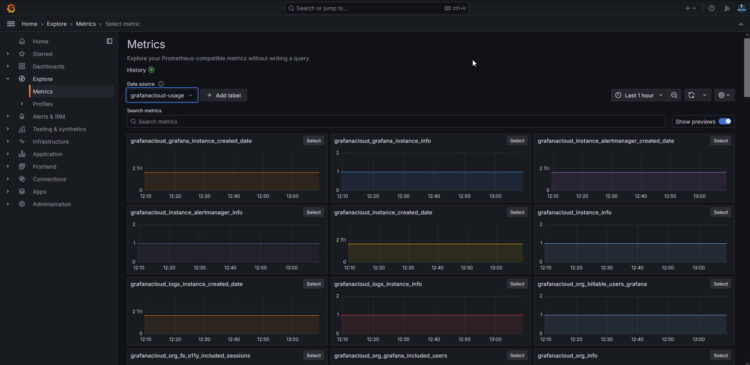Collapse the Explore sidebar section

[x=8, y=79]
